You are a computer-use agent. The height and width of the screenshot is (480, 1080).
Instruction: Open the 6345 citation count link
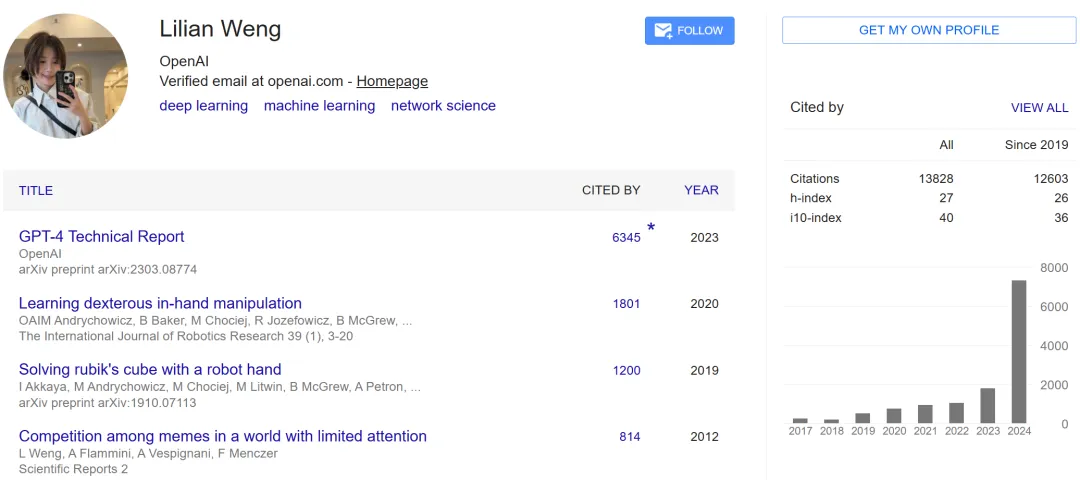click(626, 238)
